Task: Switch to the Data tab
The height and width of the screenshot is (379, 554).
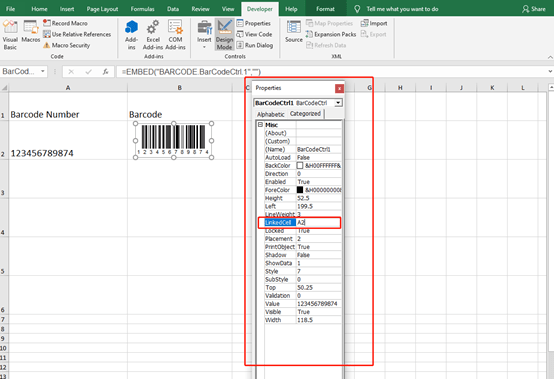Action: (173, 9)
